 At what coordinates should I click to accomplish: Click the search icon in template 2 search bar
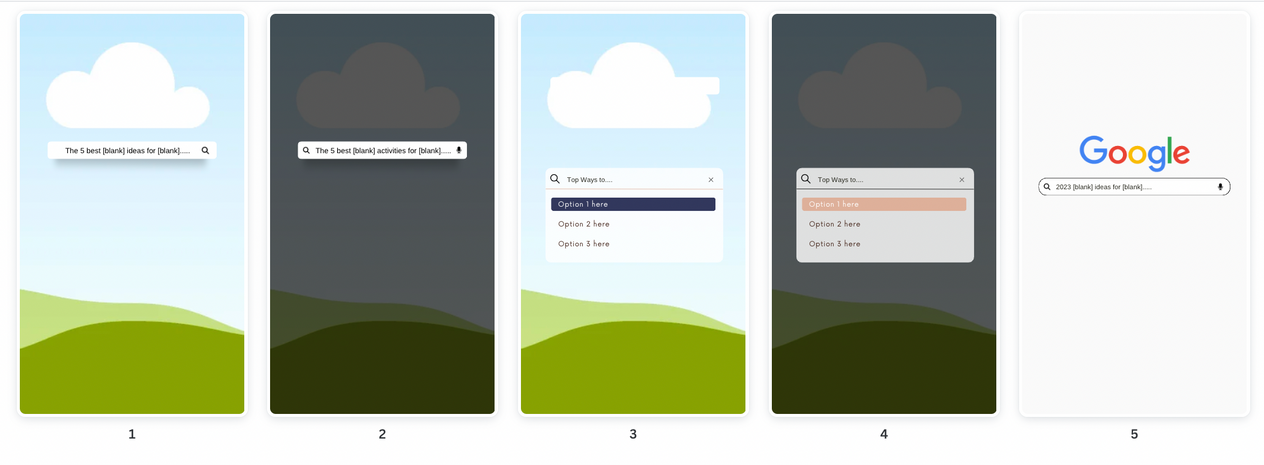(307, 150)
